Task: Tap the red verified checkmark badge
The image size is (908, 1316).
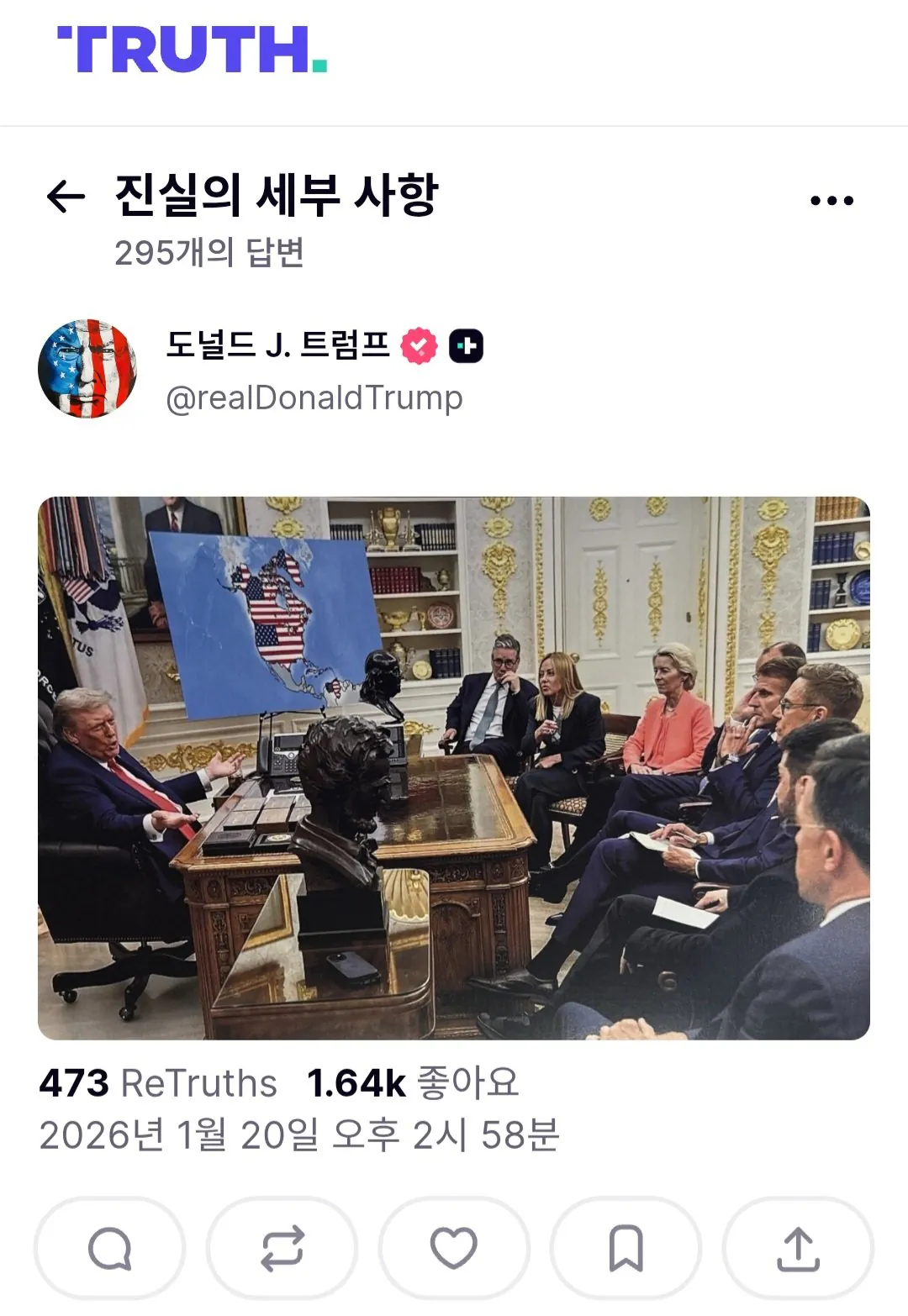Action: click(x=419, y=345)
